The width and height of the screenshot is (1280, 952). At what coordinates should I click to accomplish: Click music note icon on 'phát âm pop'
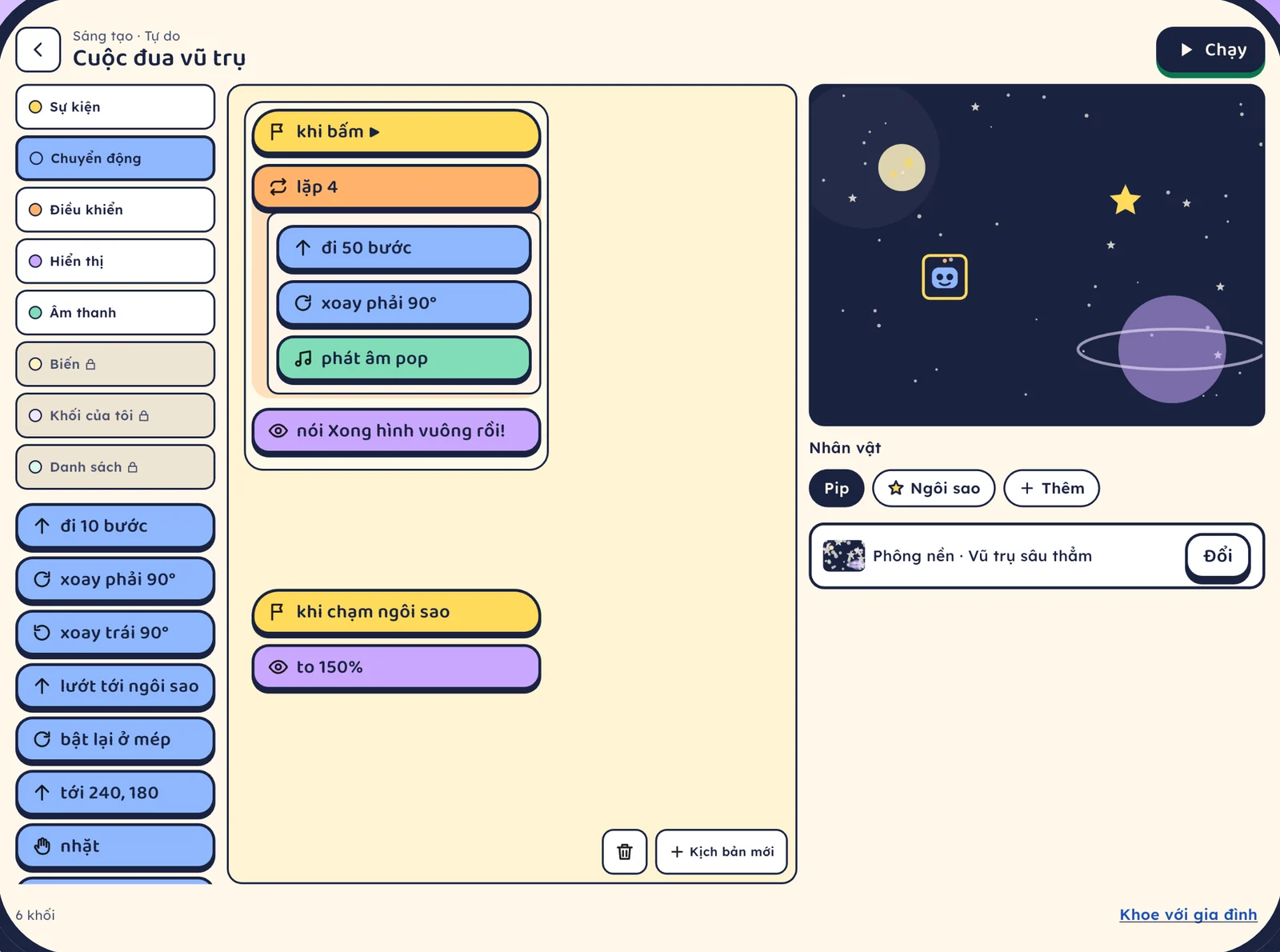[303, 358]
